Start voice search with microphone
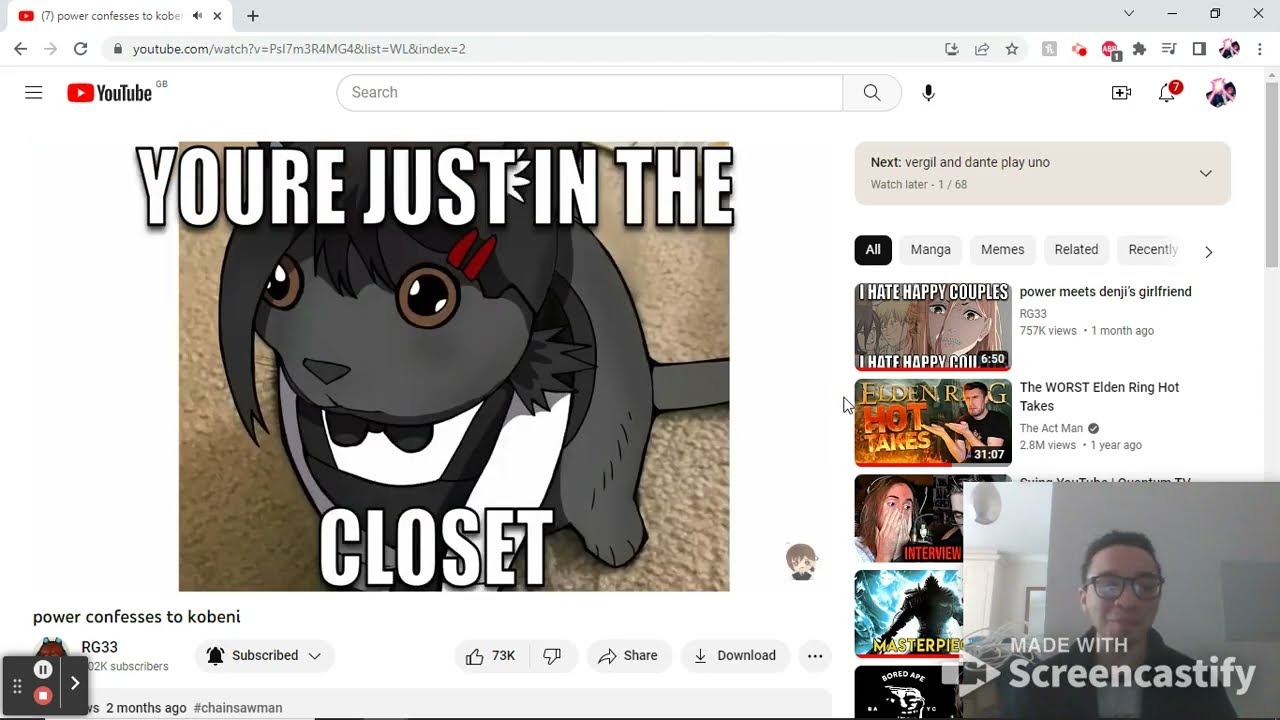1280x720 pixels. point(928,93)
